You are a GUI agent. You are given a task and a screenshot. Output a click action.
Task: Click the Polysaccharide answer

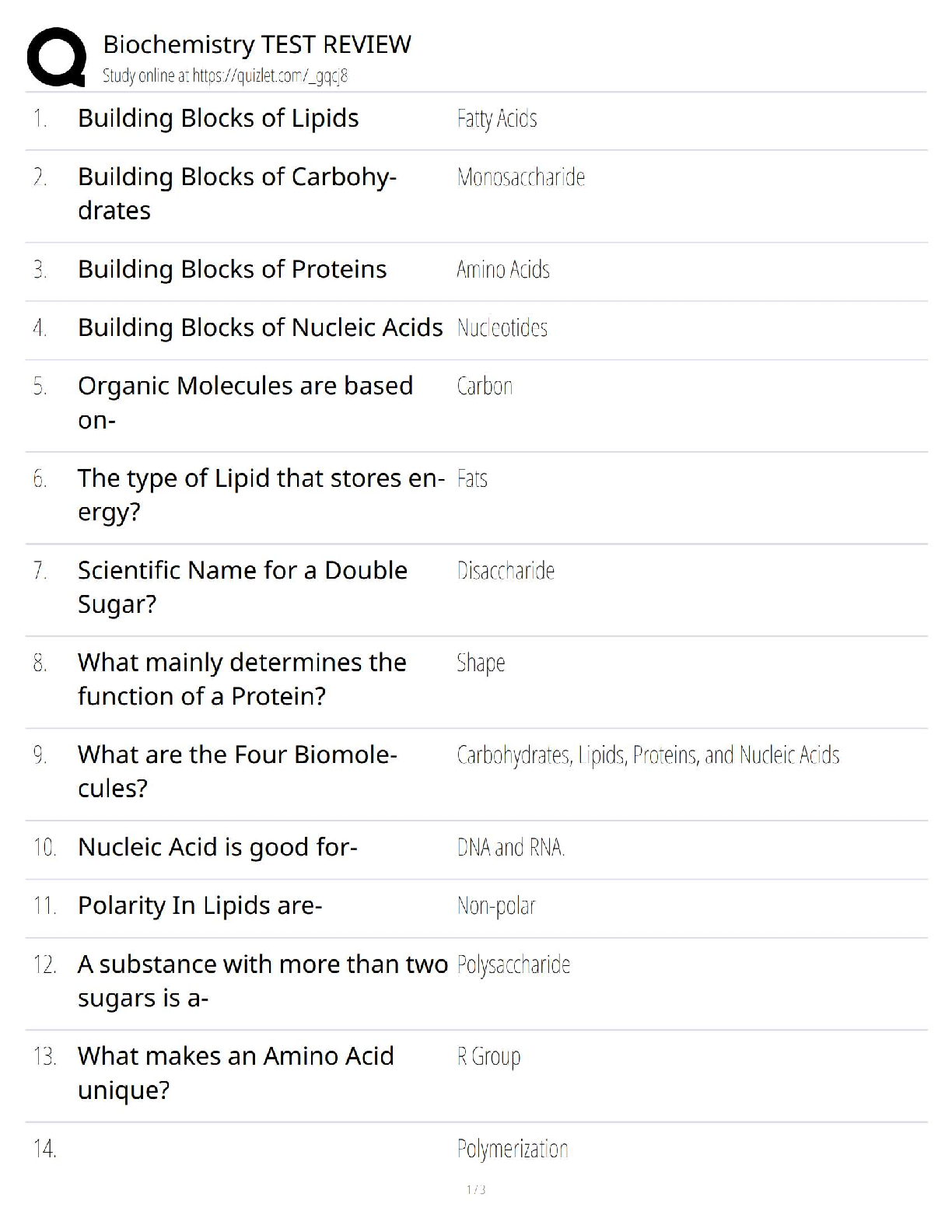click(x=513, y=965)
